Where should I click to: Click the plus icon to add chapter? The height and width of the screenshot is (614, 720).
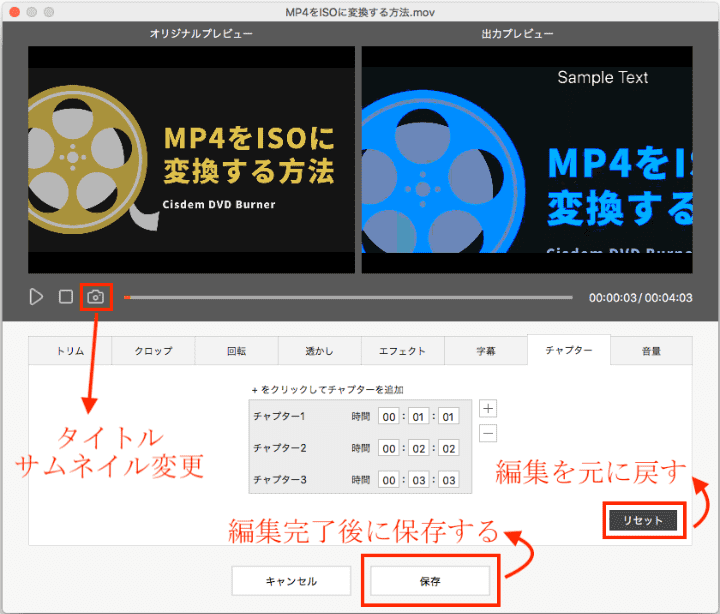click(488, 408)
